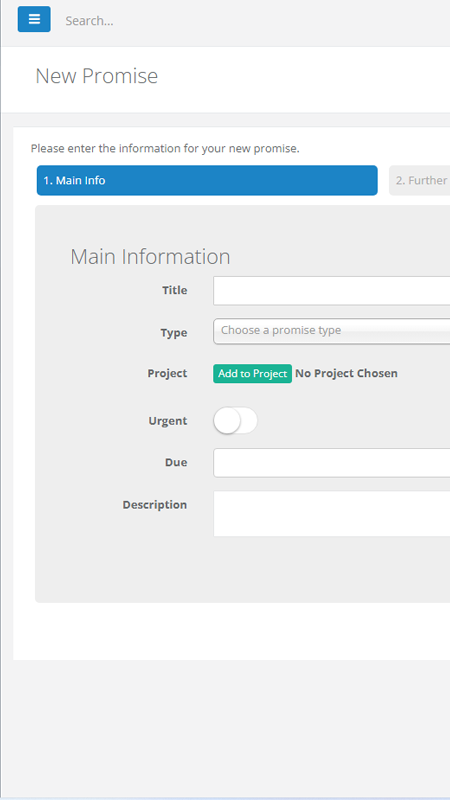Click the Description field label
This screenshot has height=800, width=450.
point(155,505)
